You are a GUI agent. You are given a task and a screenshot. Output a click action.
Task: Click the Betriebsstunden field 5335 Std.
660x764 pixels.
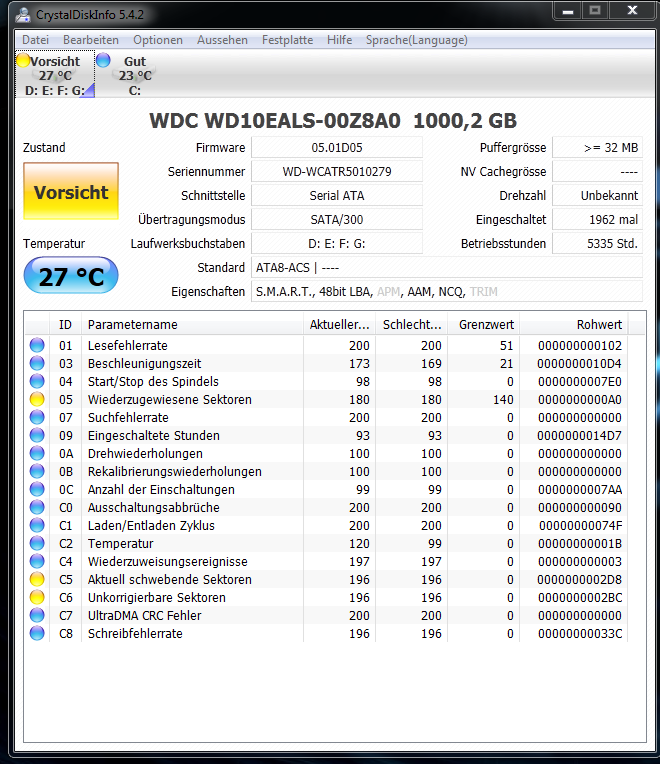point(597,243)
